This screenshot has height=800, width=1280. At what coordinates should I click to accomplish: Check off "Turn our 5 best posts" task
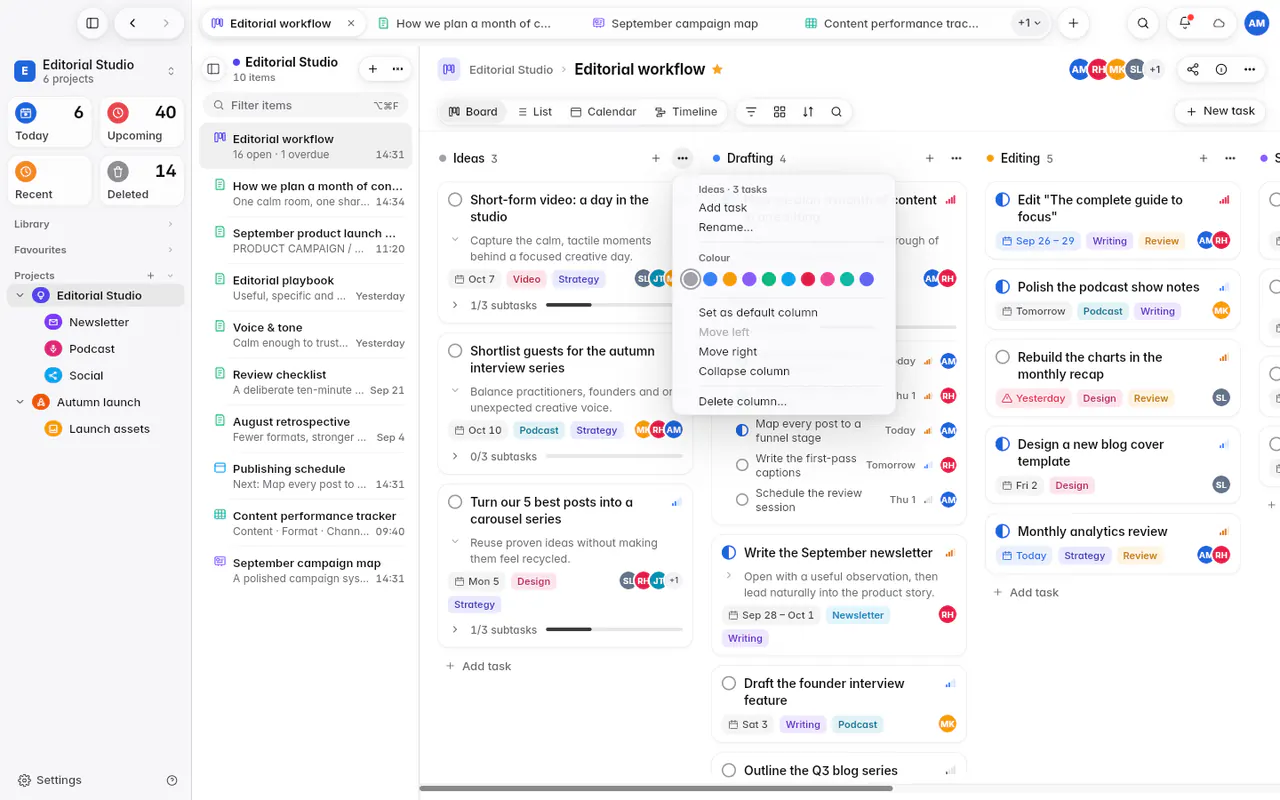(455, 502)
